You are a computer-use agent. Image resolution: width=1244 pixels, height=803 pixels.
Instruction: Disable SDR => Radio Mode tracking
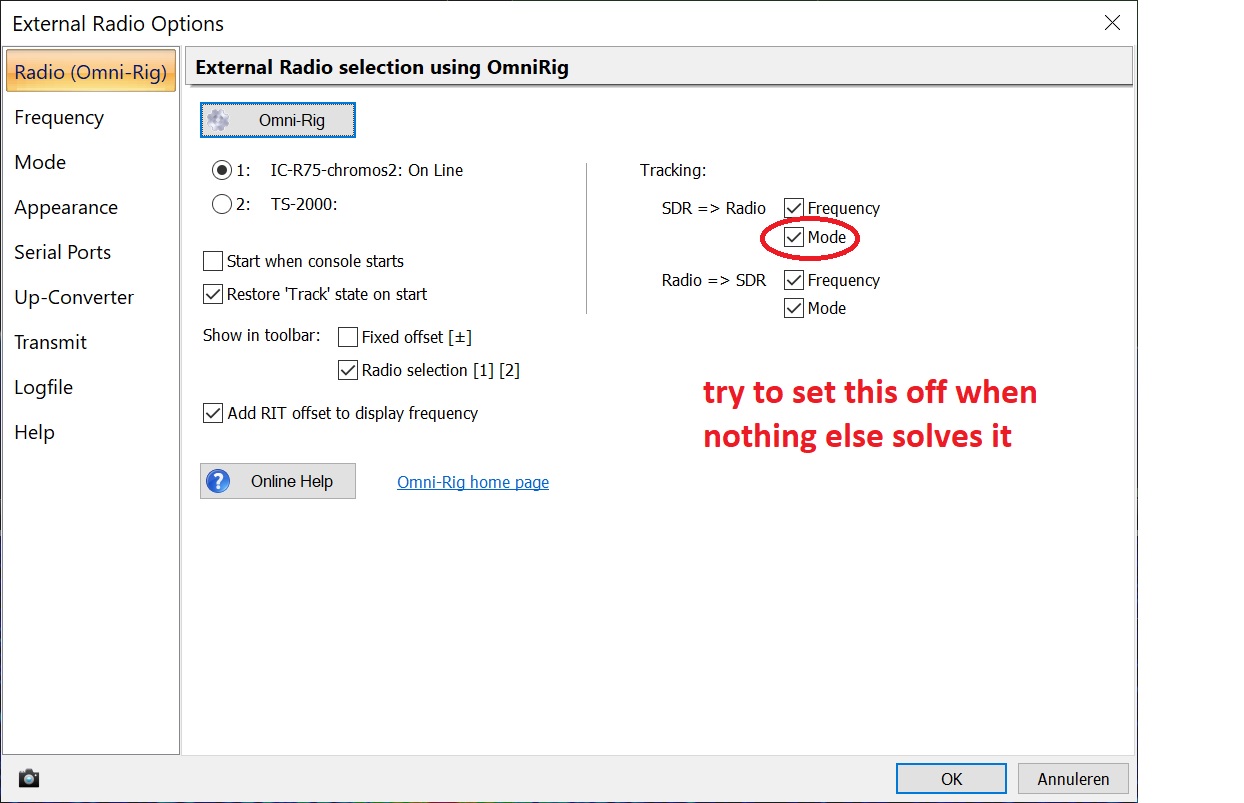pyautogui.click(x=794, y=238)
